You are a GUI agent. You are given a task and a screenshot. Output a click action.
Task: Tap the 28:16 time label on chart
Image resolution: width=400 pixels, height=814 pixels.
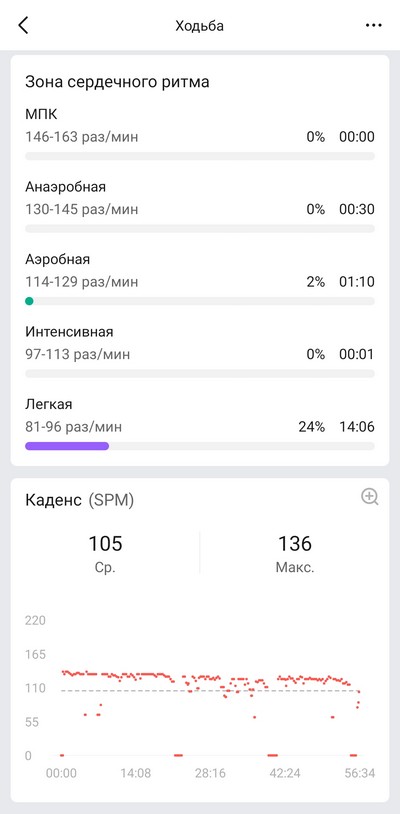pyautogui.click(x=210, y=774)
